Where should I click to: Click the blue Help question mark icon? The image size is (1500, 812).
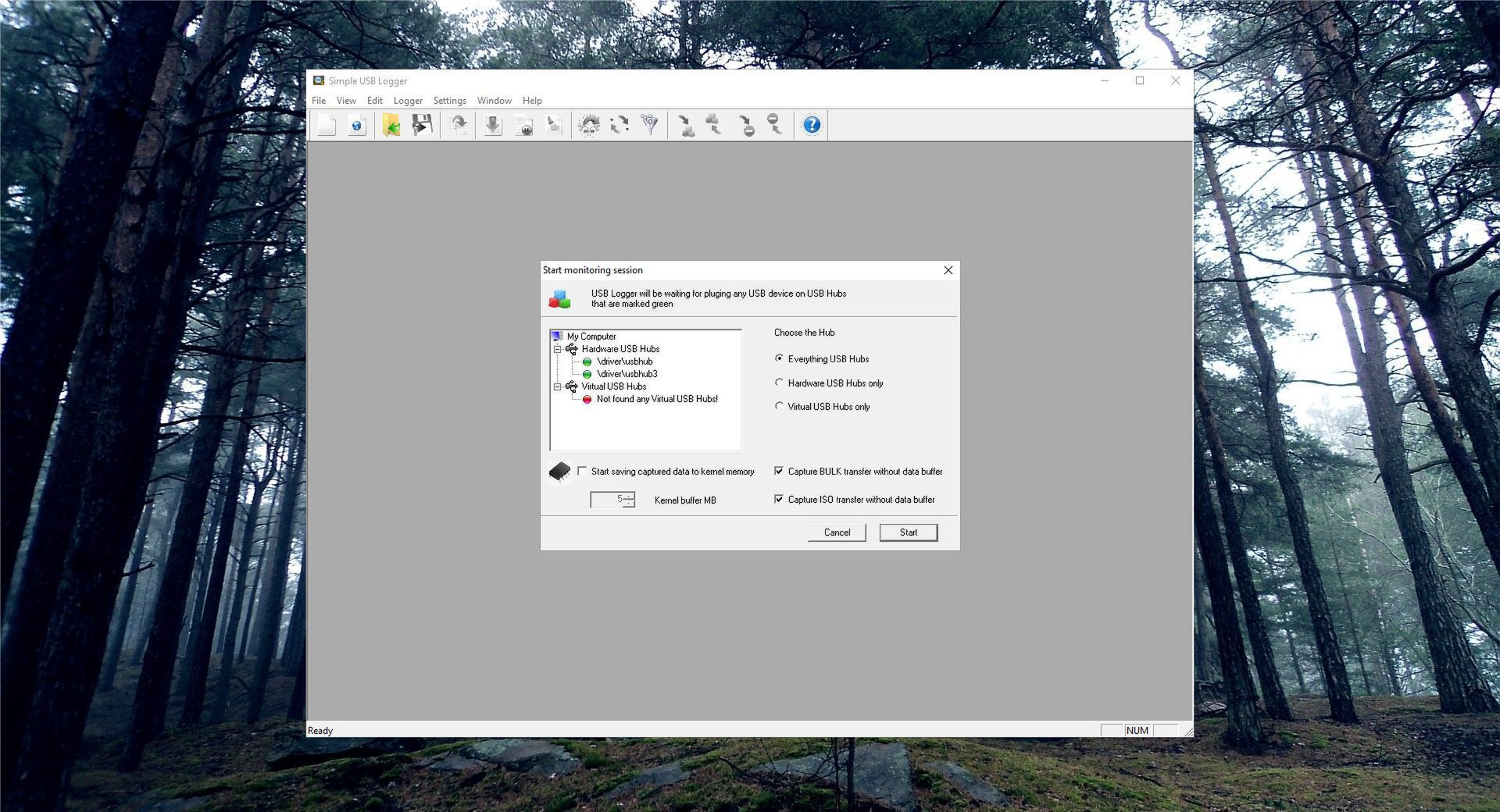pos(811,125)
